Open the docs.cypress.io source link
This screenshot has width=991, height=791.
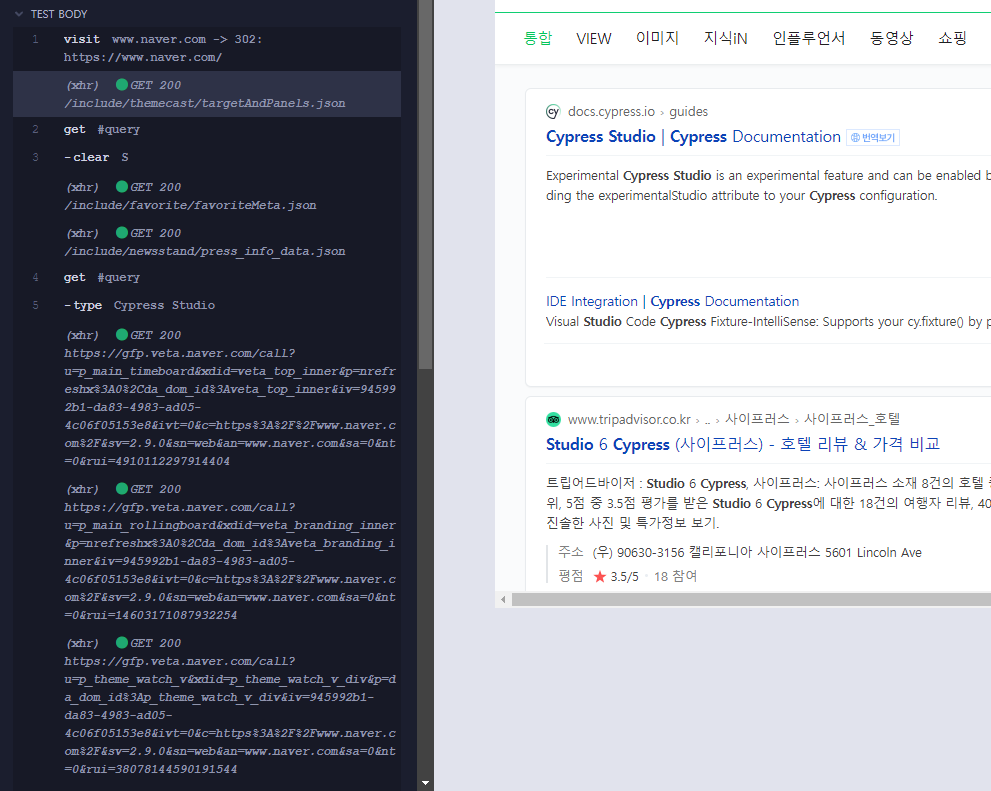click(x=611, y=112)
